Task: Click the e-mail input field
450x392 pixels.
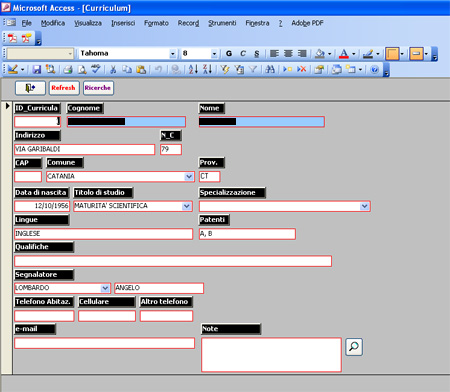Action: click(105, 343)
